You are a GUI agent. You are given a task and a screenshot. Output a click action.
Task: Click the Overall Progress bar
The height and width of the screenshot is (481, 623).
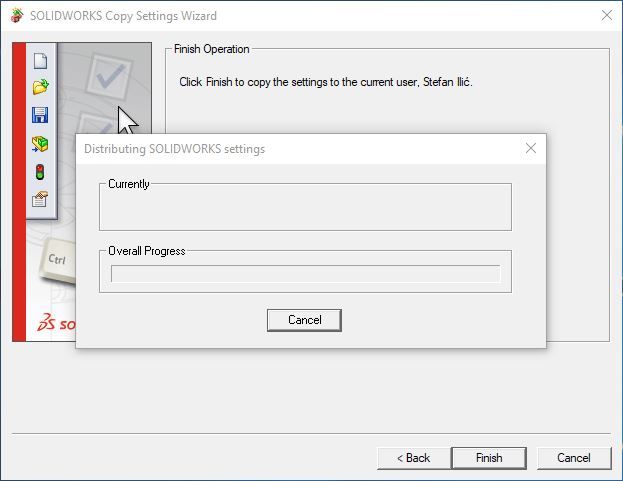point(305,274)
